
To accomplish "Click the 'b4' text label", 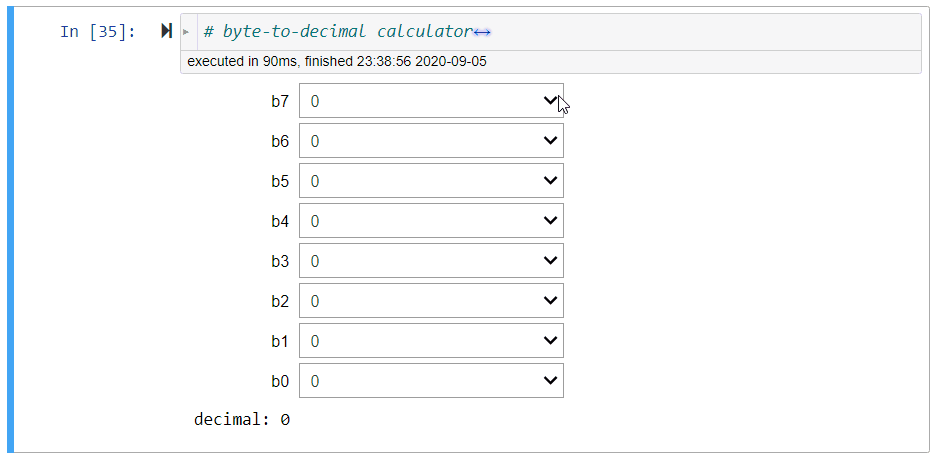I will point(280,221).
